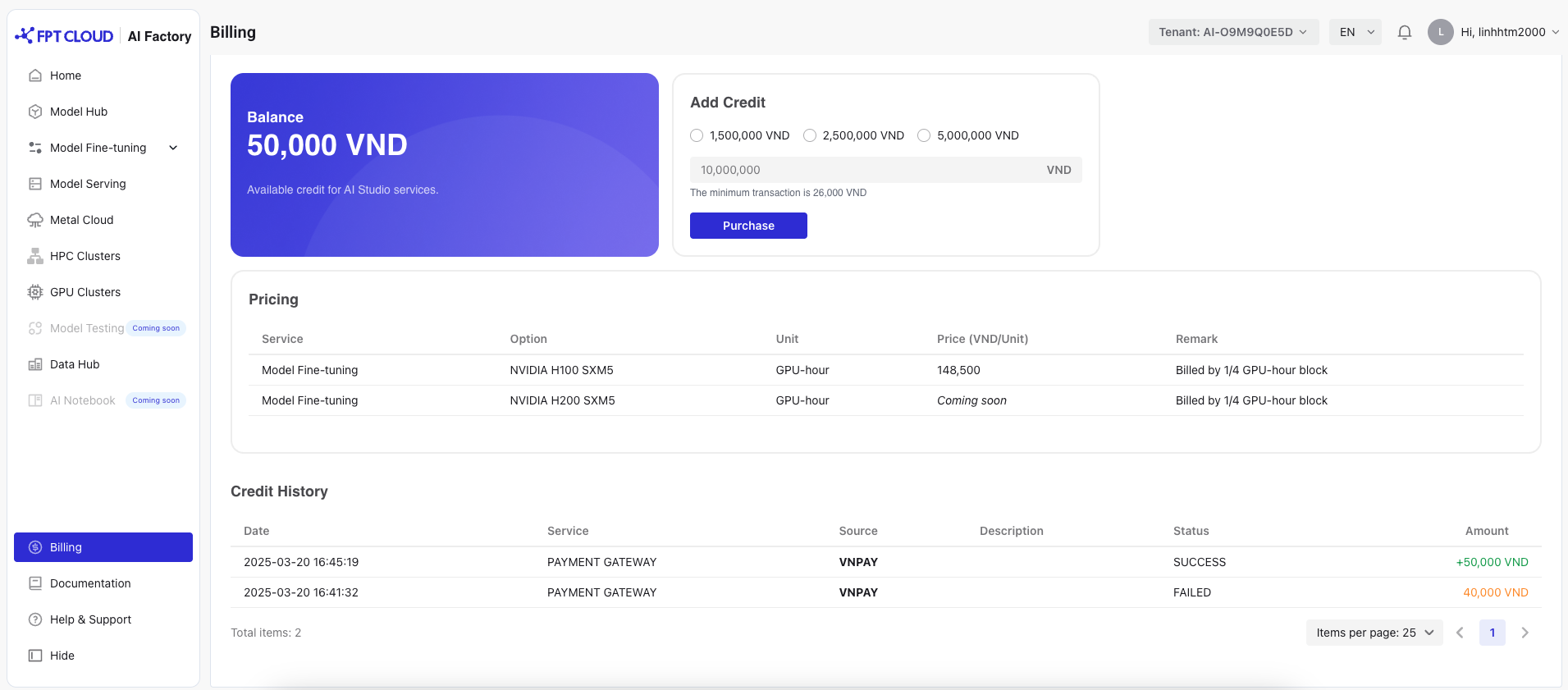Click the HPC Clusters icon
This screenshot has width=1568, height=690.
[35, 256]
